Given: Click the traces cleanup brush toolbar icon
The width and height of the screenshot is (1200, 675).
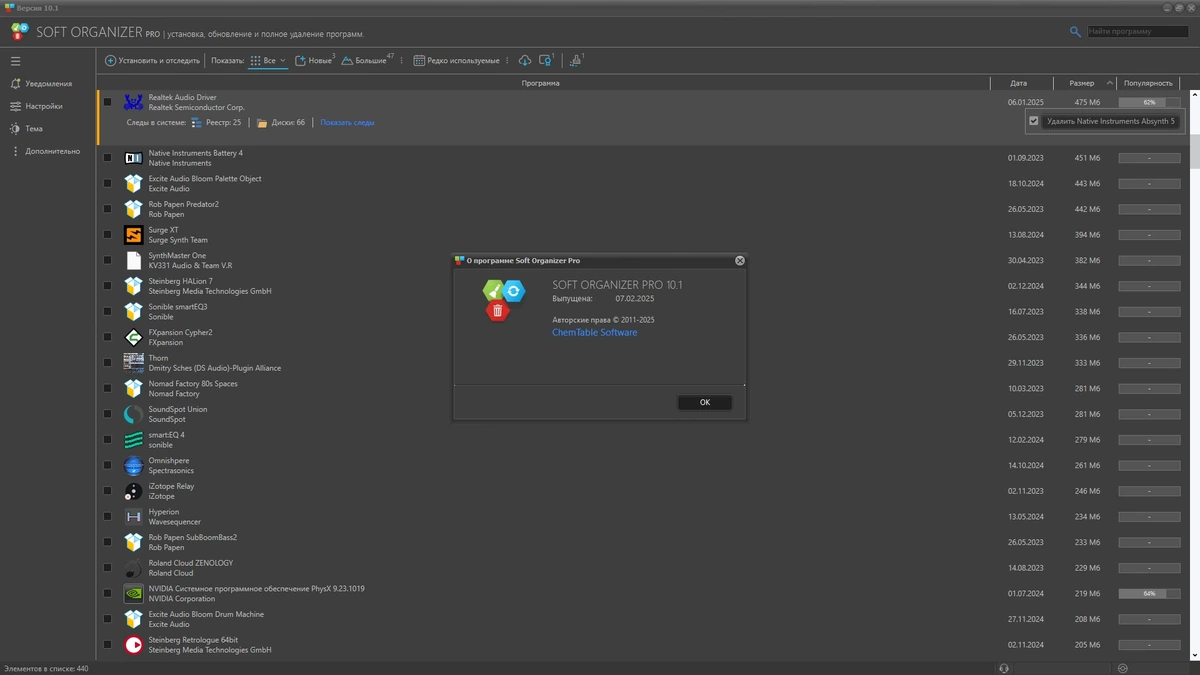Looking at the screenshot, I should [575, 61].
